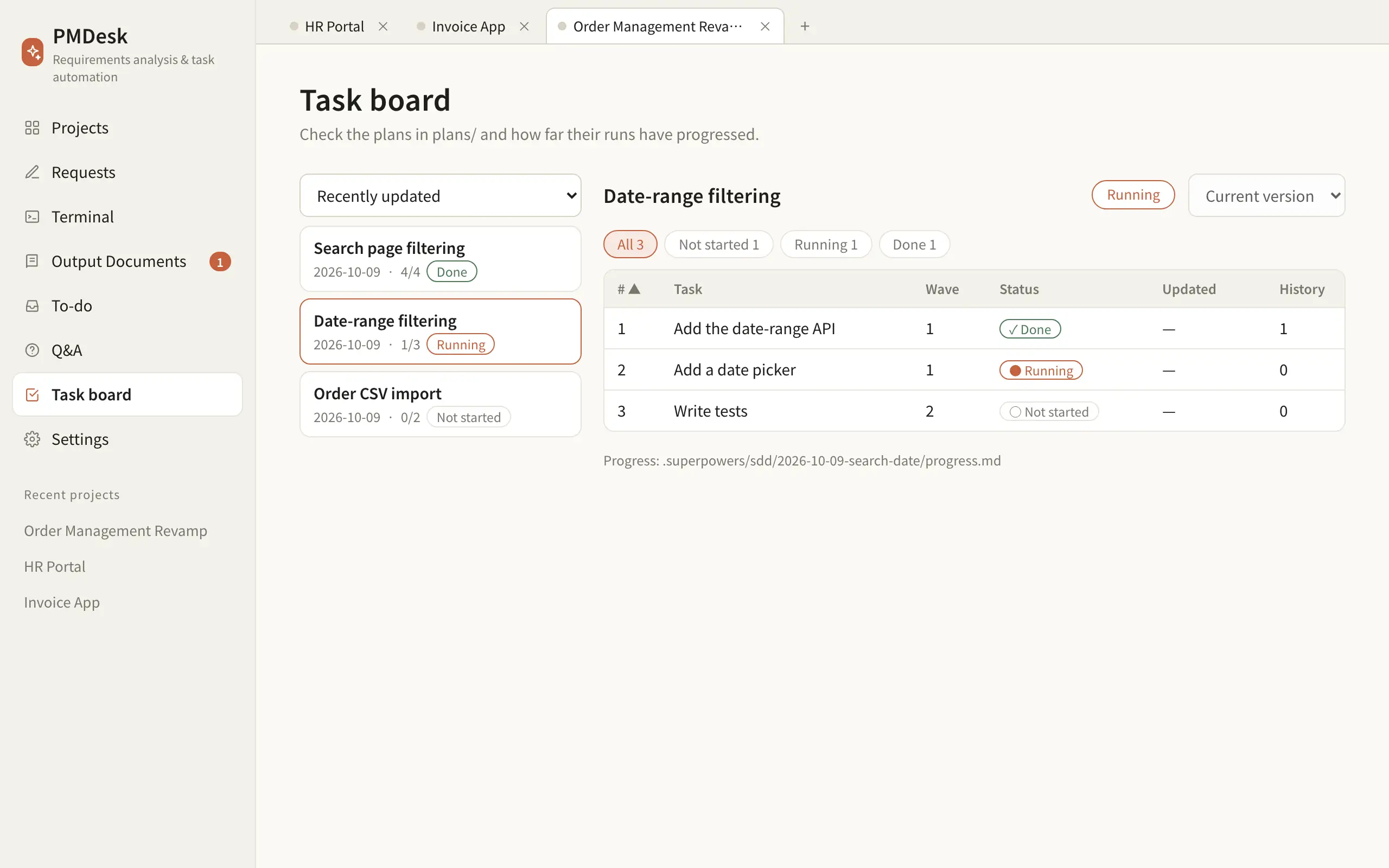Close the Order Management Revamp tab

click(765, 27)
